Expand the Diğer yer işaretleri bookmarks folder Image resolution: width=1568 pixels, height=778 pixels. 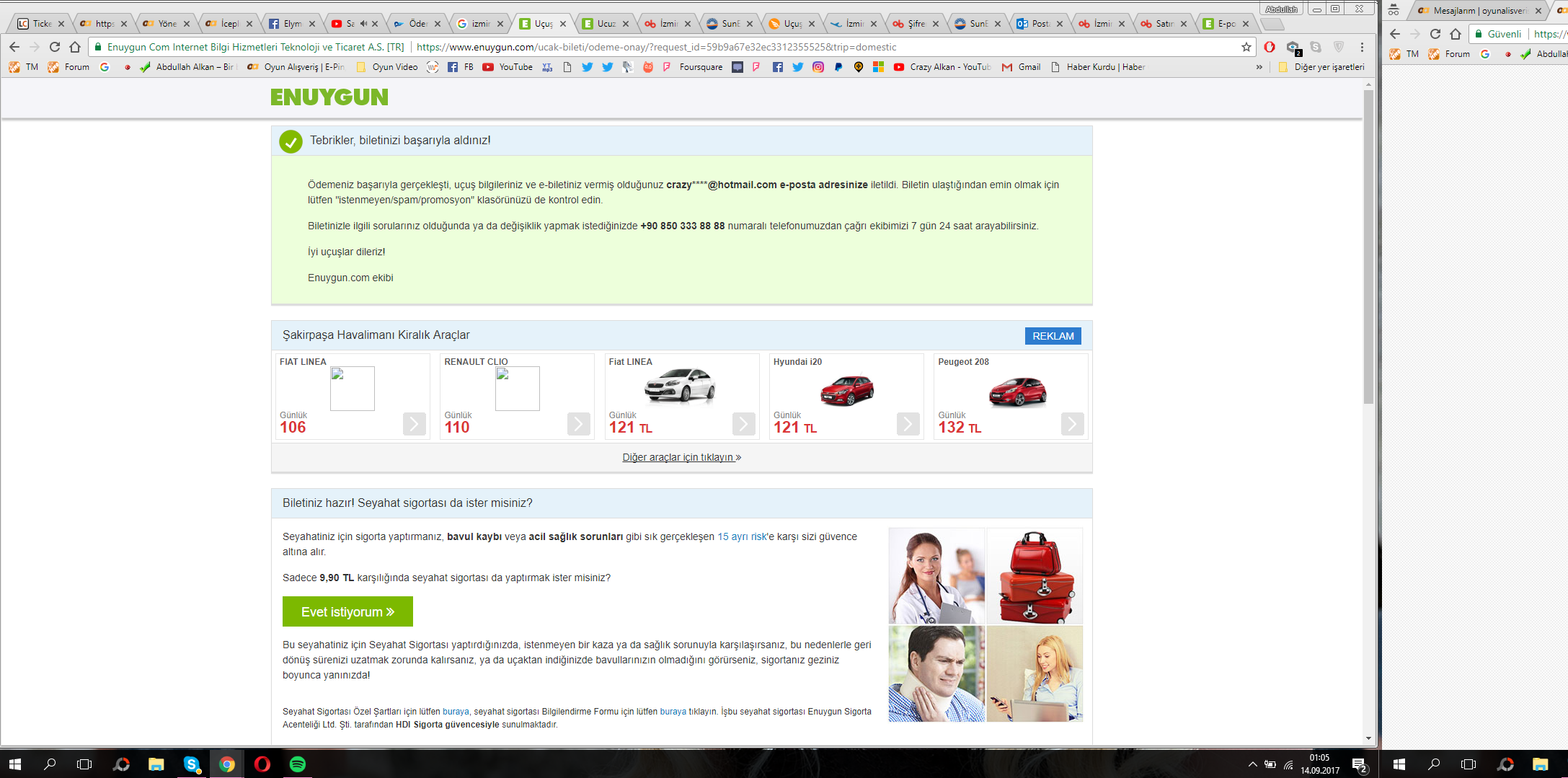tap(1321, 67)
